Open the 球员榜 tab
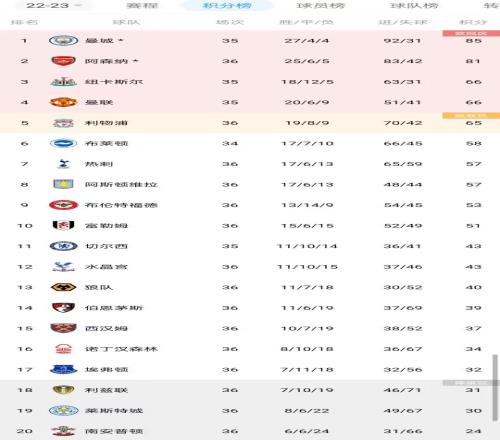 pos(320,5)
